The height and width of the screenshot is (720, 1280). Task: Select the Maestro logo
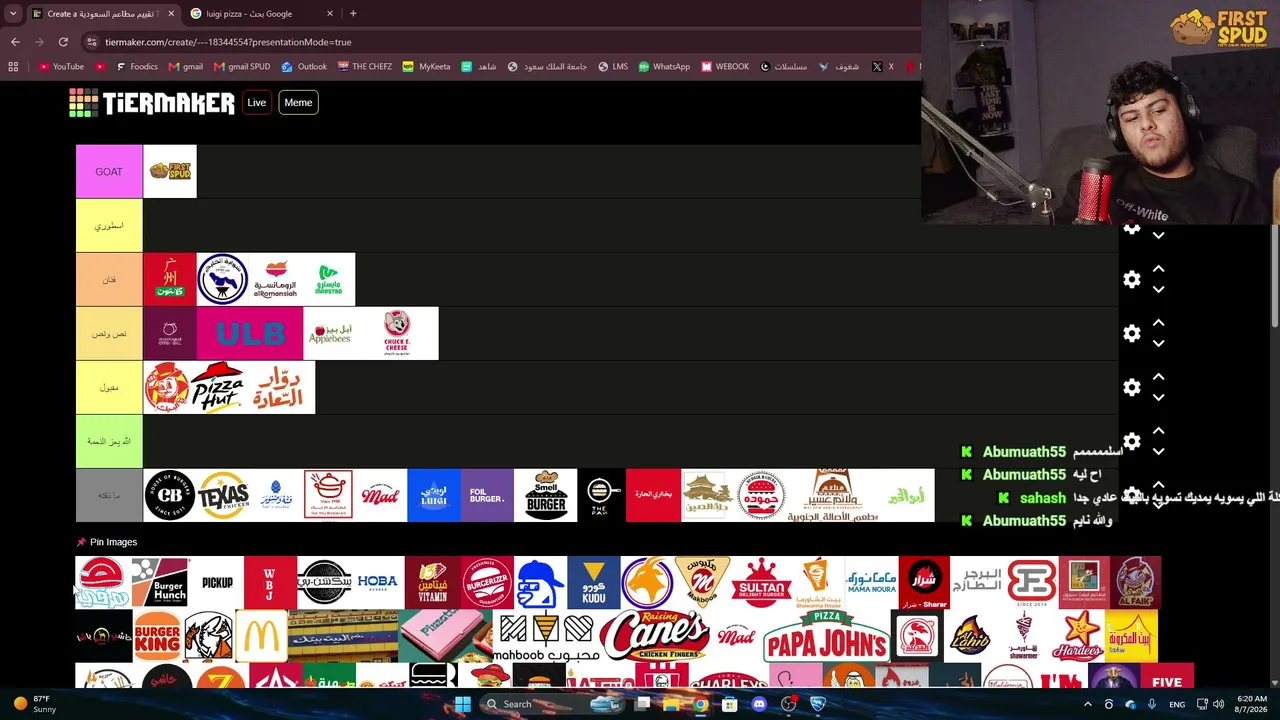click(x=329, y=280)
